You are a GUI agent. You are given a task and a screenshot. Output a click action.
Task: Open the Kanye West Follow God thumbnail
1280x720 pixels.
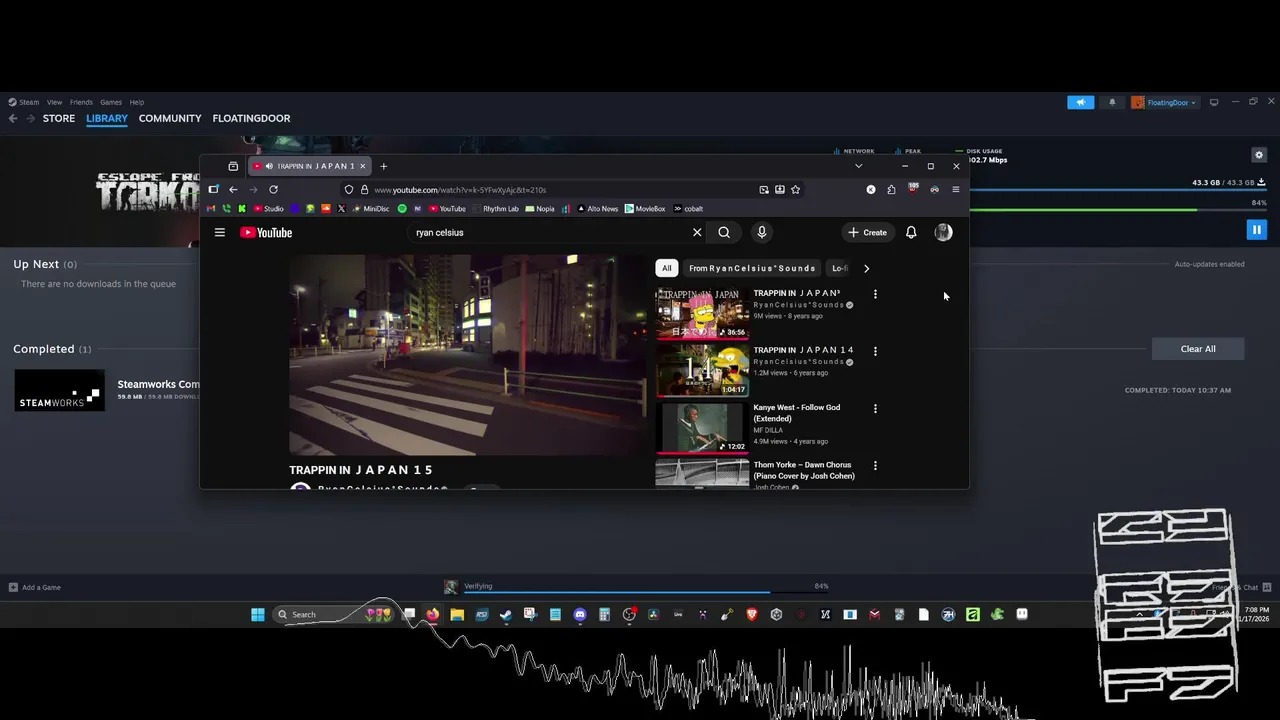pos(702,427)
